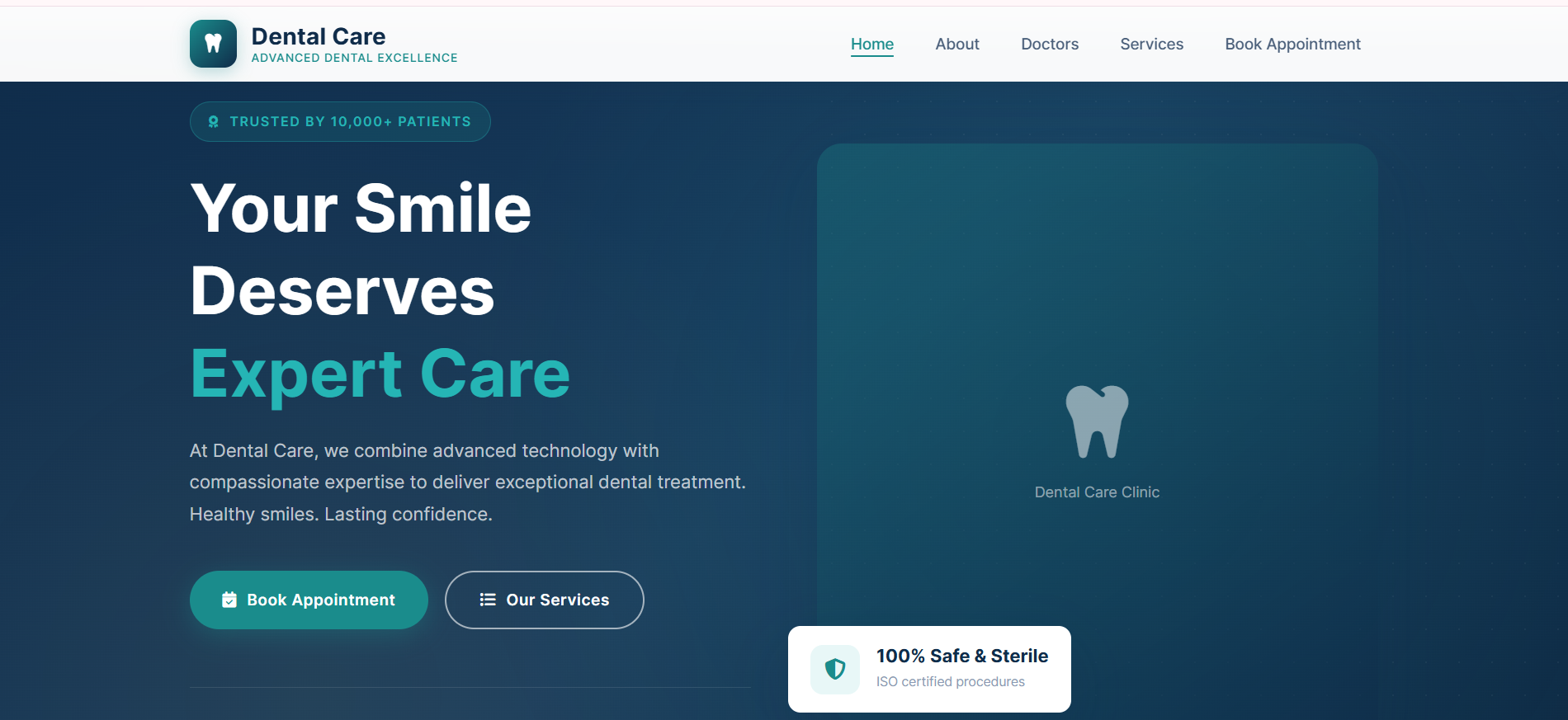Click the ISO certified procedures text
Screen dimensions: 1568x720
coord(951,681)
